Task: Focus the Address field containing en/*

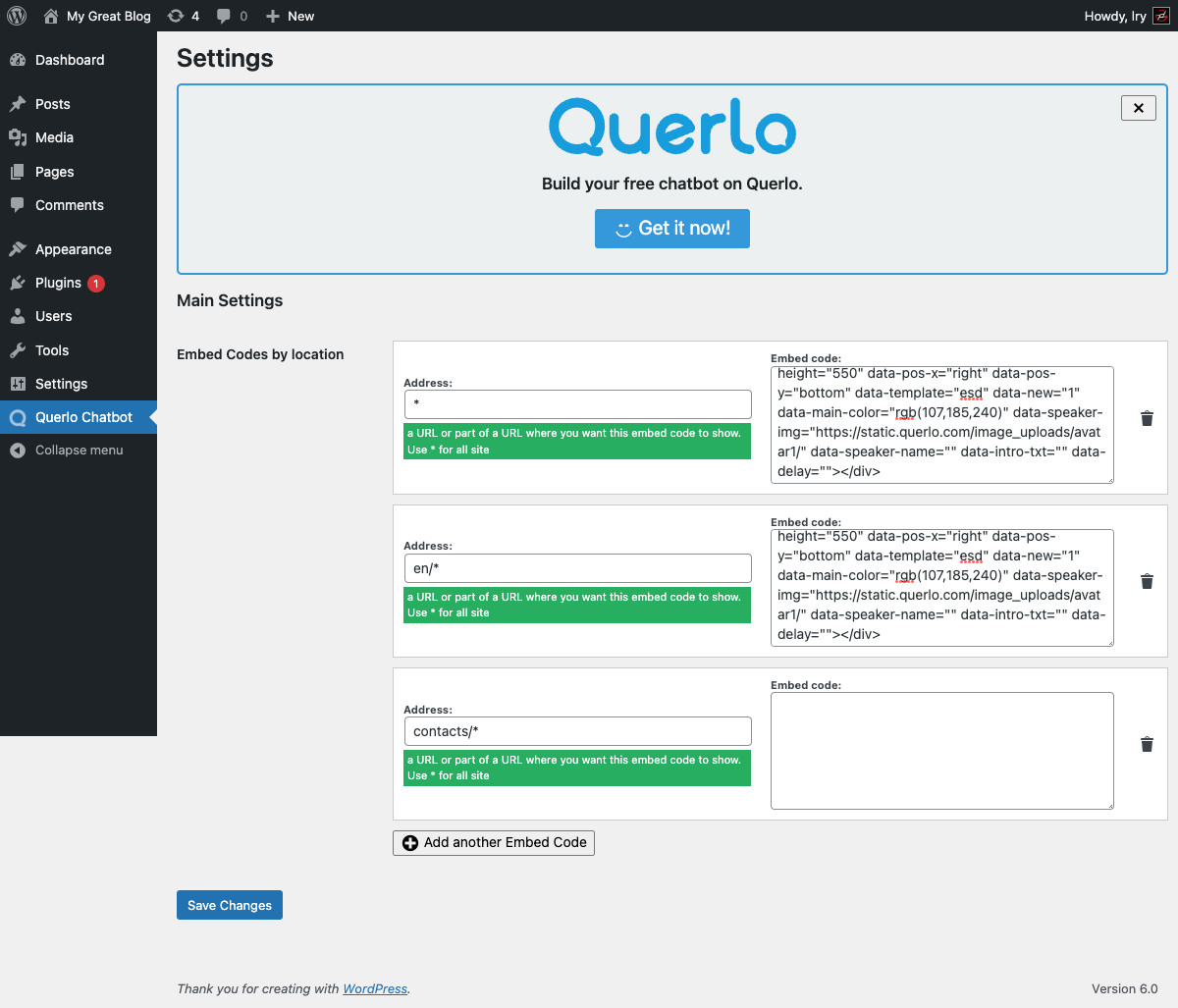Action: click(x=578, y=568)
